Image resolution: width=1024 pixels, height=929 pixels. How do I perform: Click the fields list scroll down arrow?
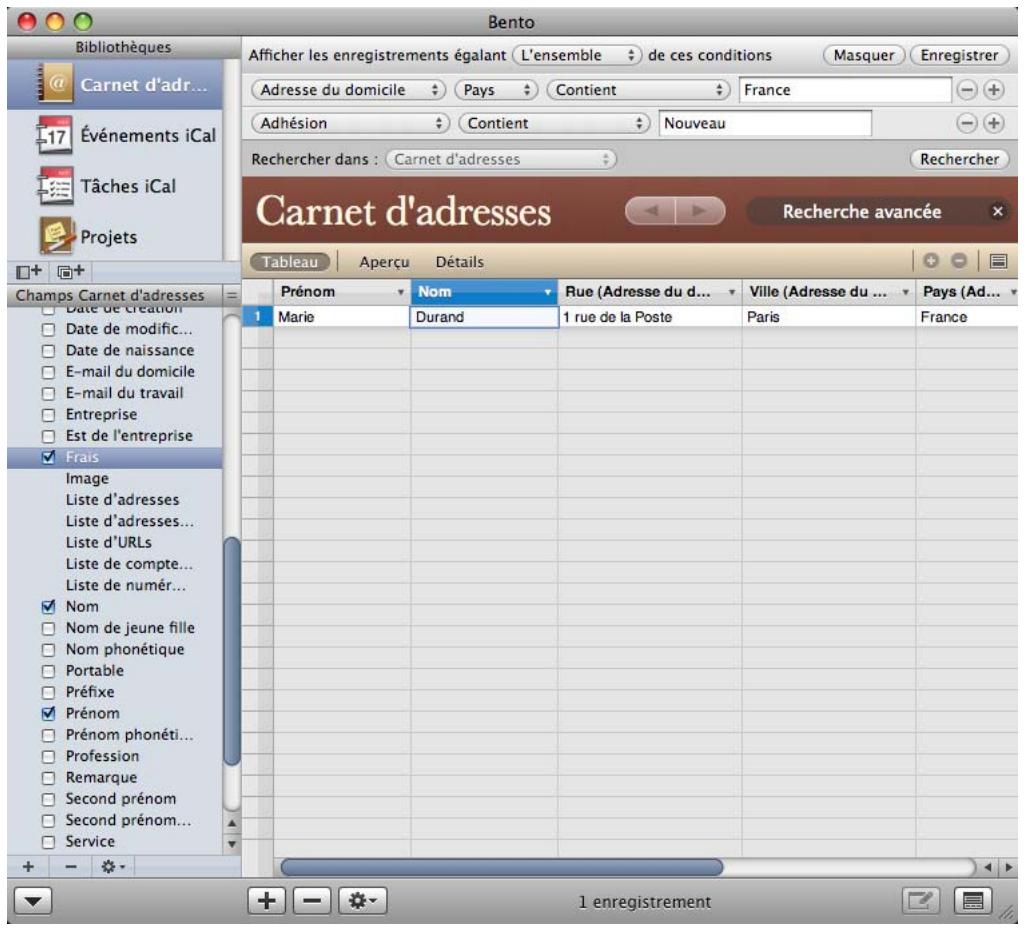point(231,844)
